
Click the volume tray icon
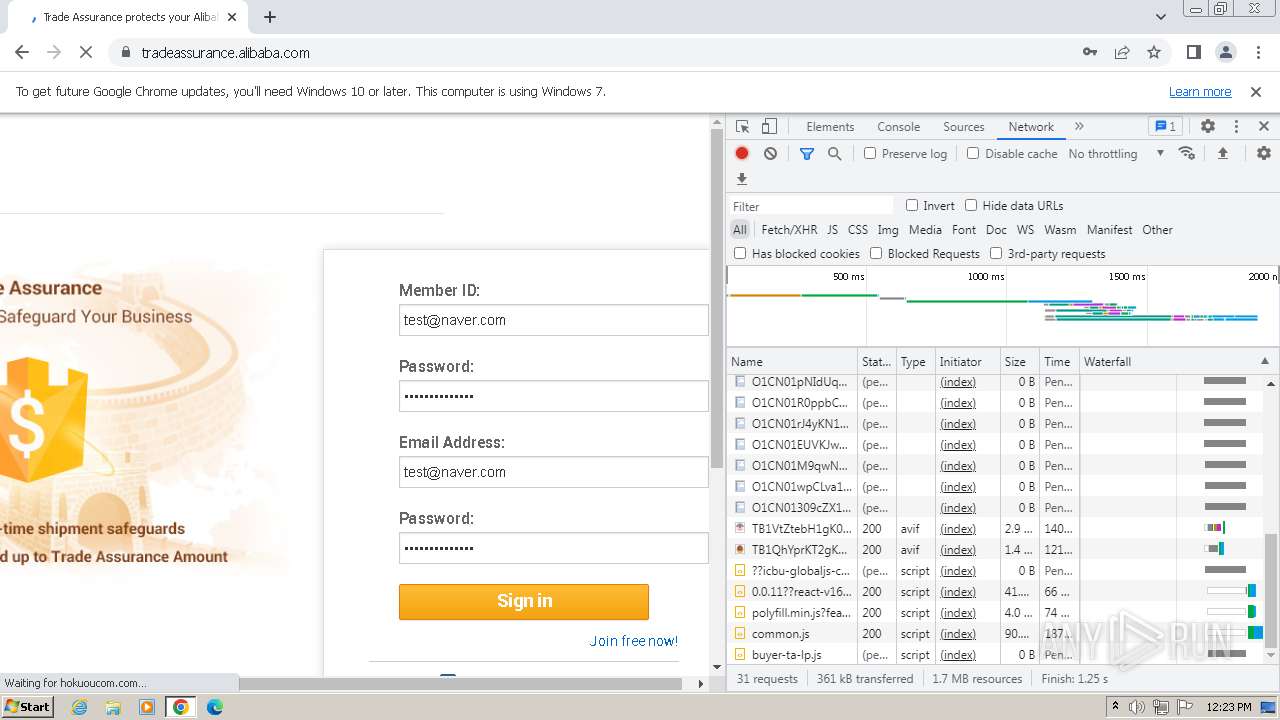(x=1137, y=707)
